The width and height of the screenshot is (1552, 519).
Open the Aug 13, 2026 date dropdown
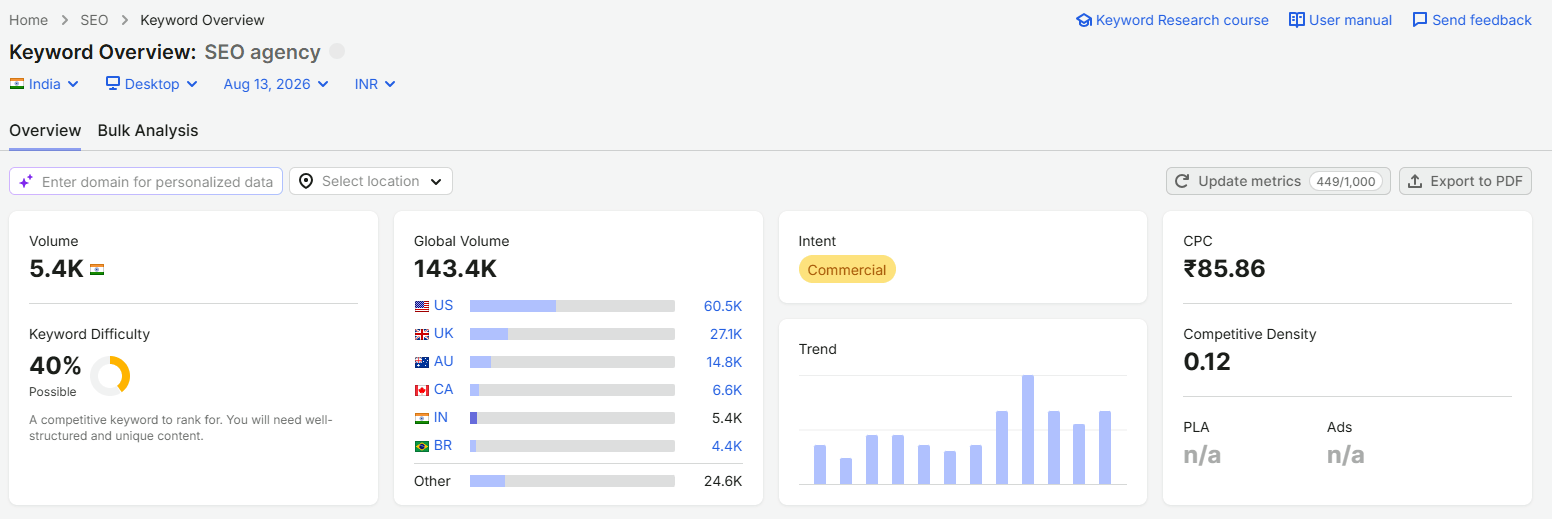276,84
